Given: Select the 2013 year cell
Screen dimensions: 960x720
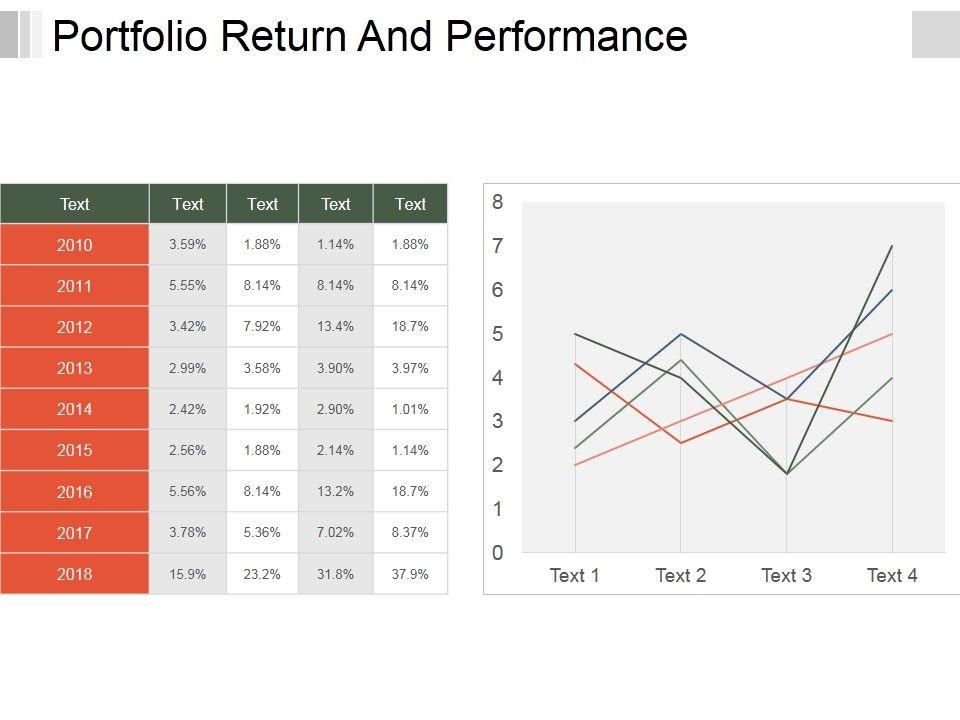Looking at the screenshot, I should [x=75, y=368].
